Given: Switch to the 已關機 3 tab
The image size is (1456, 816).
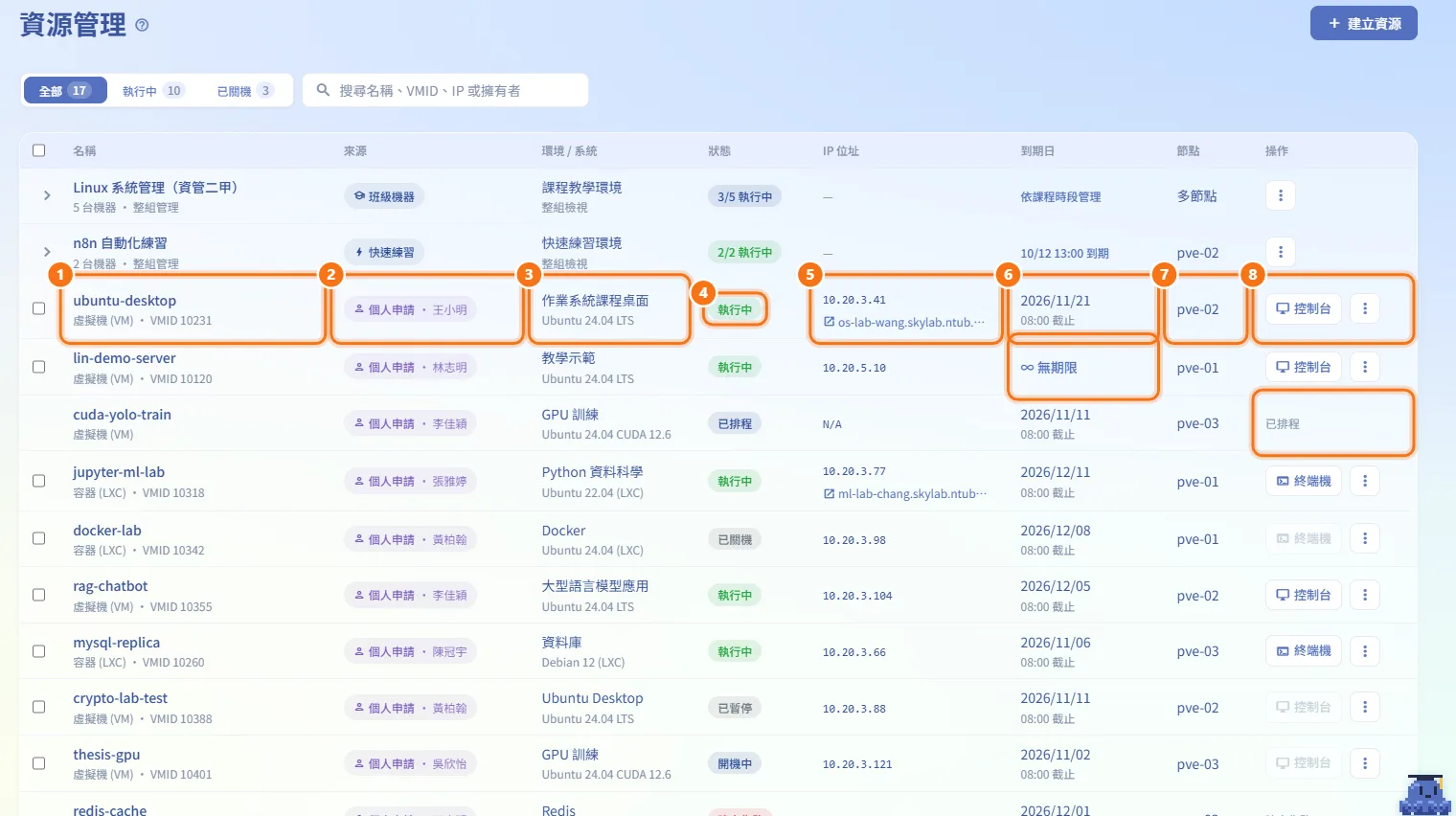Looking at the screenshot, I should pos(245,91).
